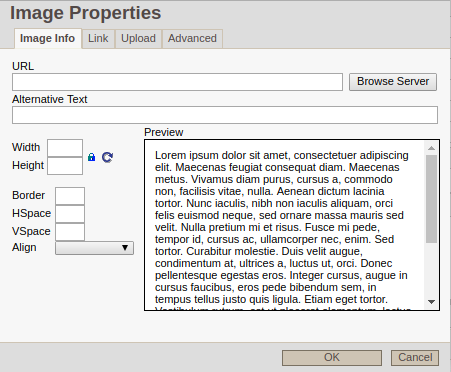Confirm with the OK button

(x=332, y=358)
